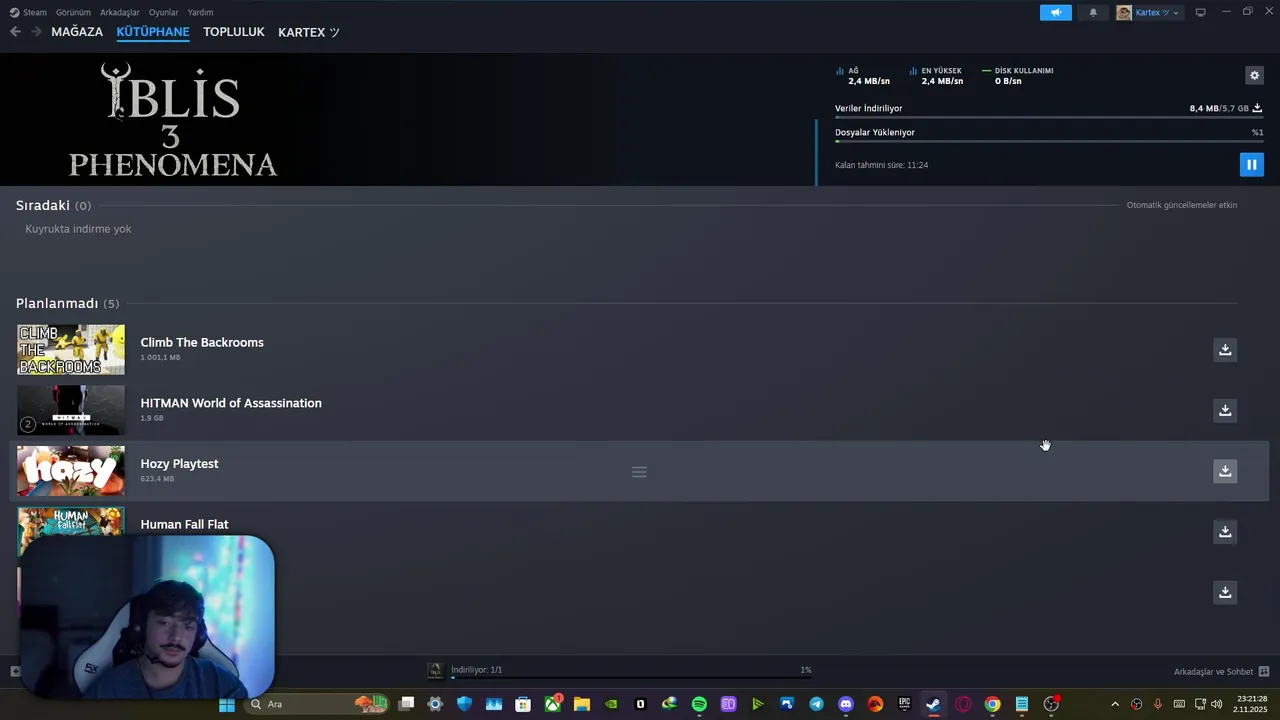
Task: Click the Human Fall Flat title
Action: point(184,524)
